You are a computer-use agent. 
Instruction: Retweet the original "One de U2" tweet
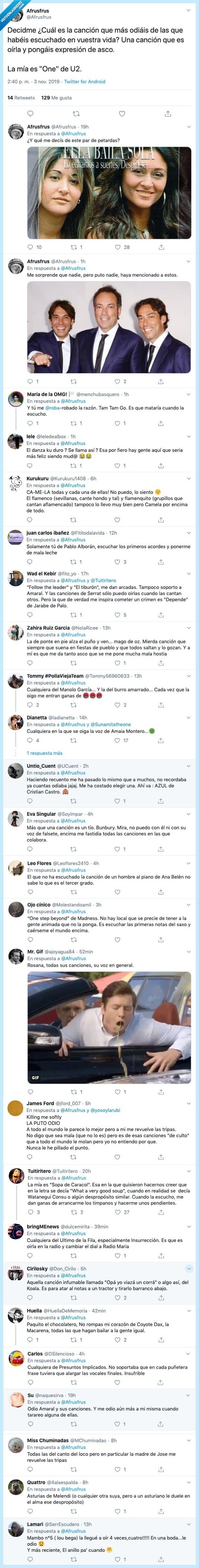[77, 113]
